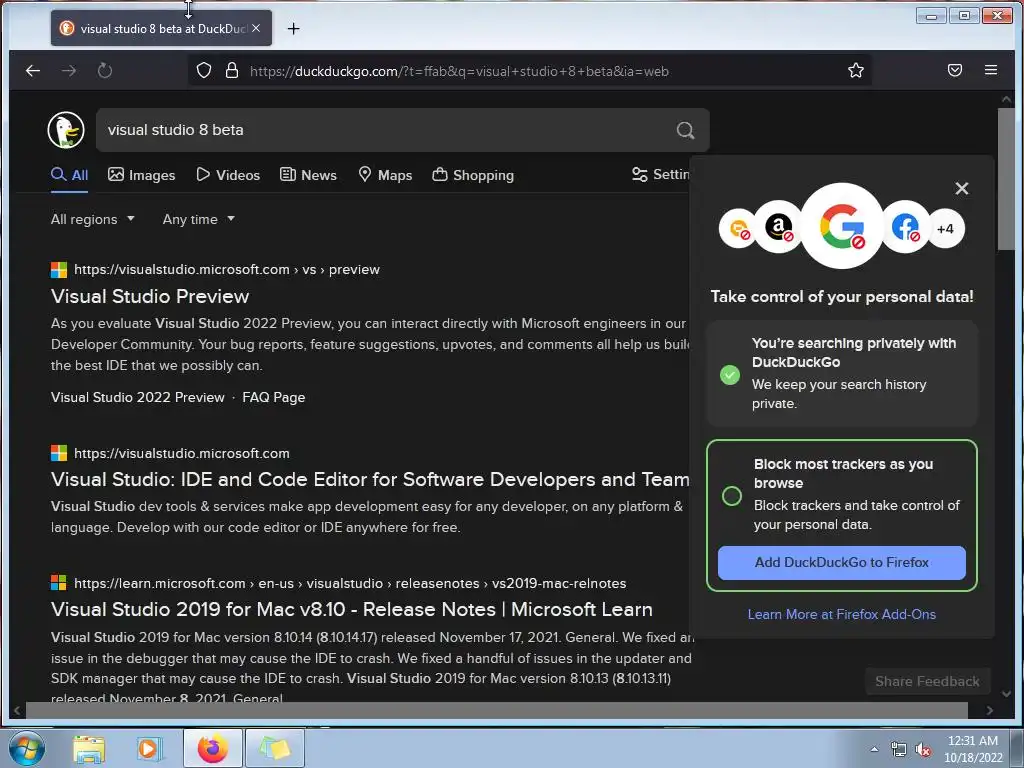Image resolution: width=1024 pixels, height=768 pixels.
Task: Open the taskbar clock and date
Action: pyautogui.click(x=972, y=749)
